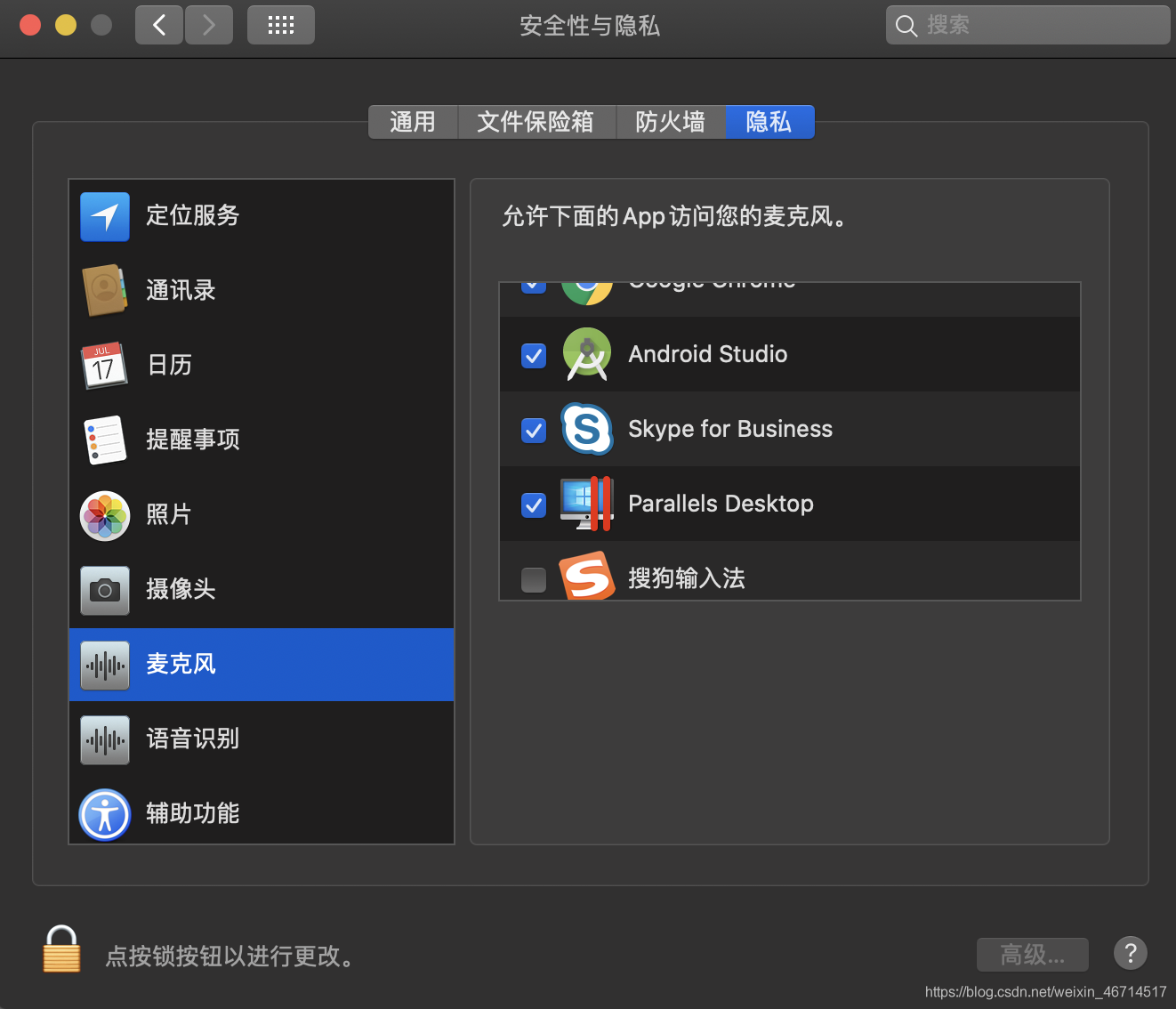Viewport: 1176px width, 1009px height.
Task: Select the 日历 label in sidebar
Action: (x=170, y=365)
